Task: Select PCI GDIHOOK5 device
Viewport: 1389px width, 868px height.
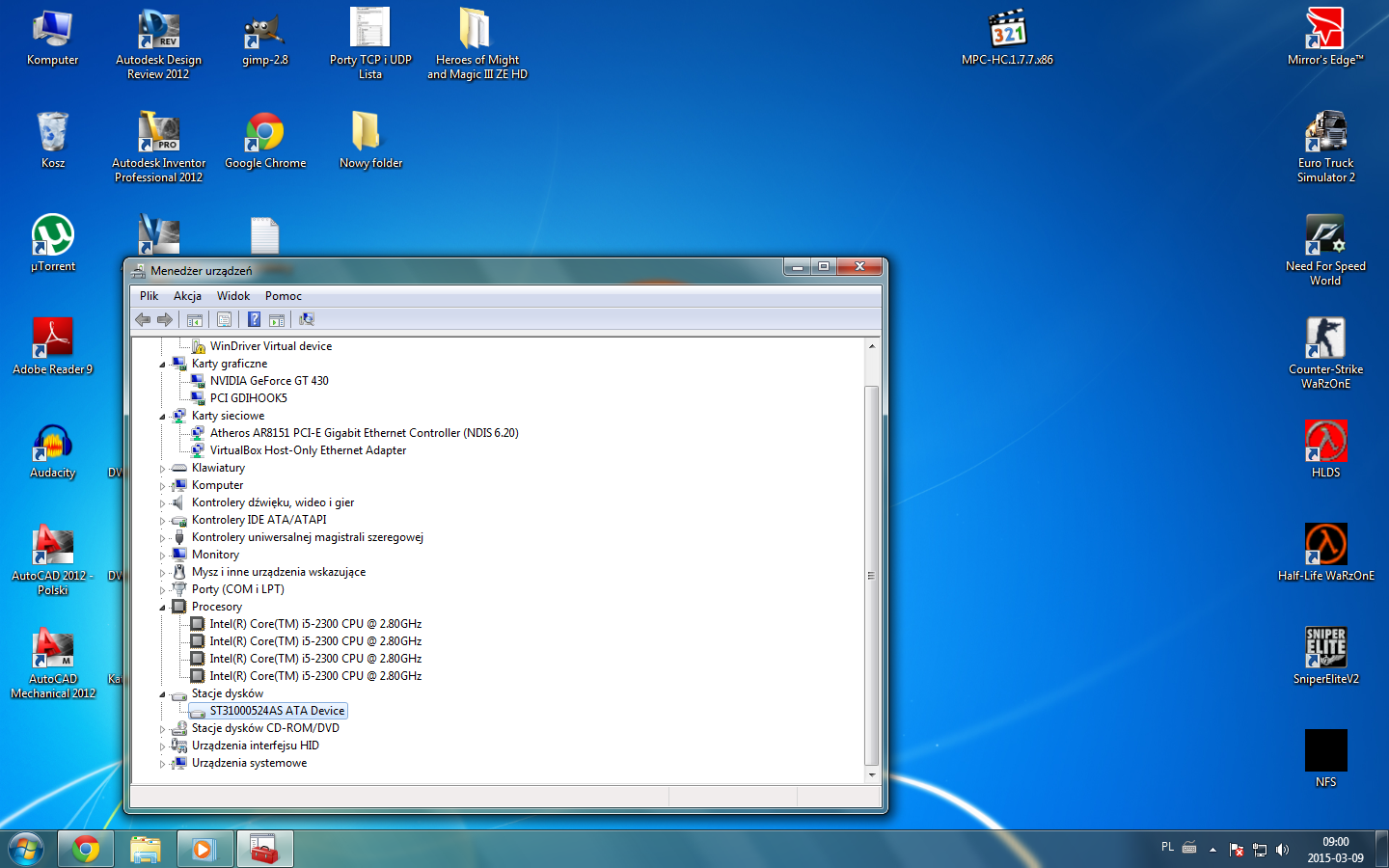Action: pyautogui.click(x=249, y=398)
